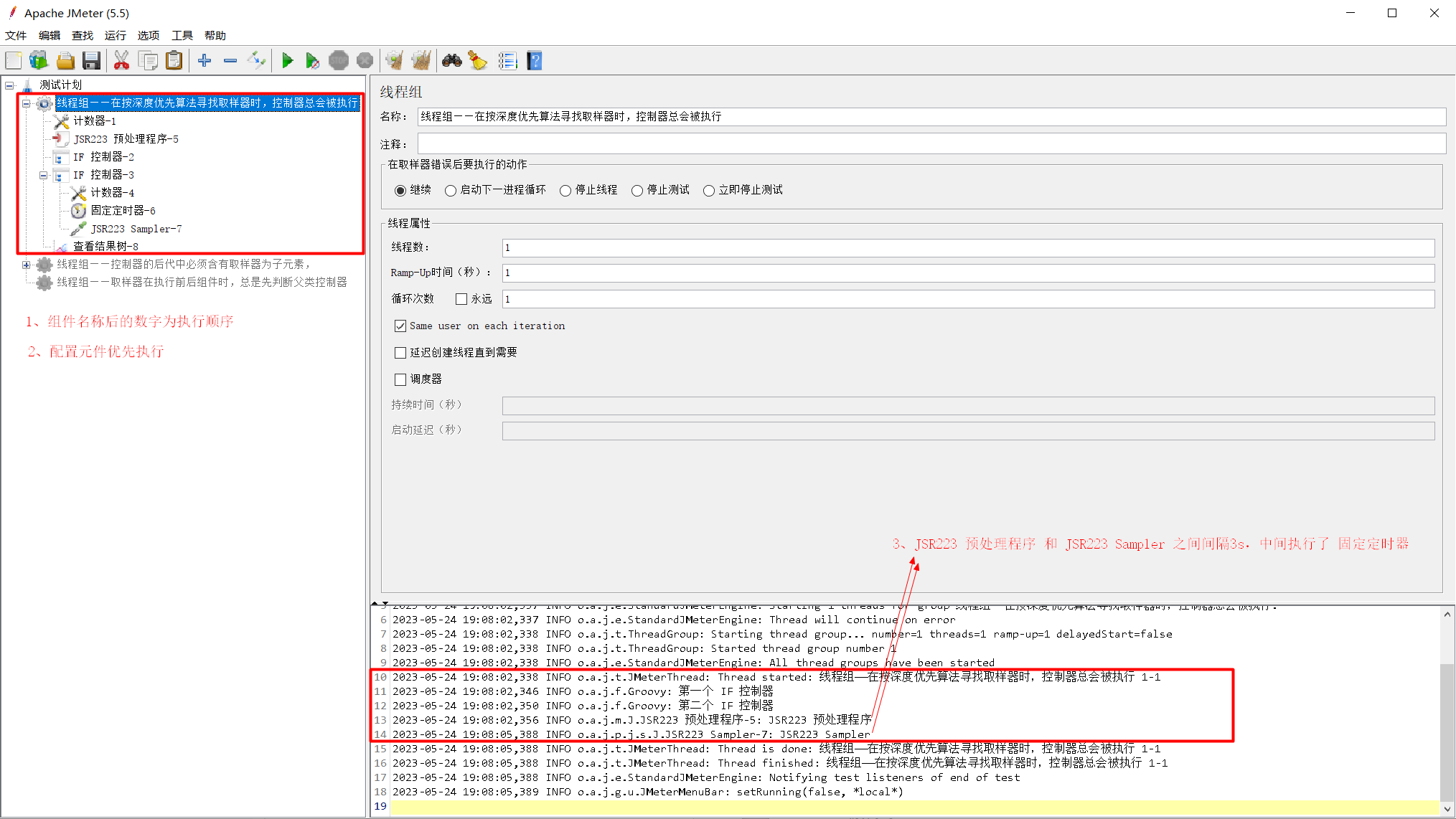Open the Function Helper list icon

(x=508, y=61)
